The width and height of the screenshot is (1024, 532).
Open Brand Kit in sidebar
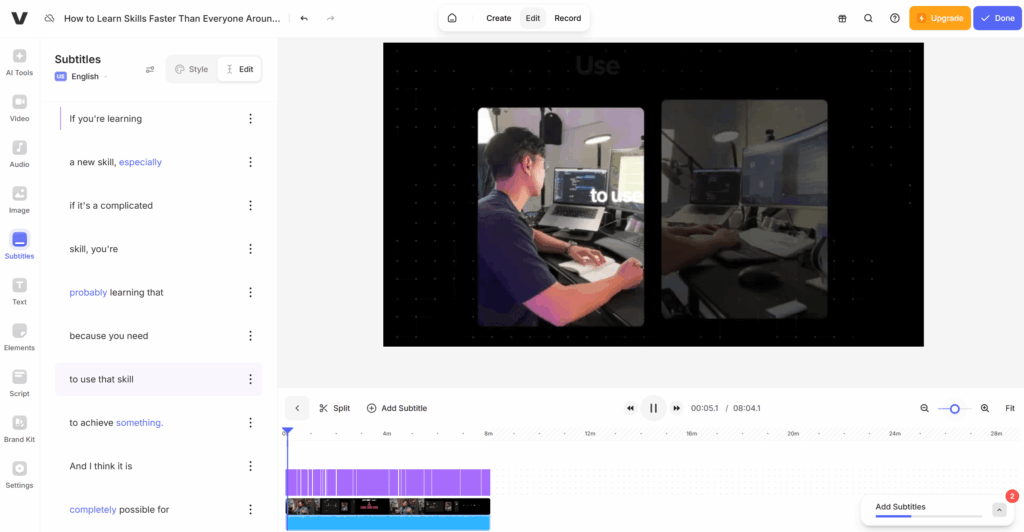pos(20,429)
